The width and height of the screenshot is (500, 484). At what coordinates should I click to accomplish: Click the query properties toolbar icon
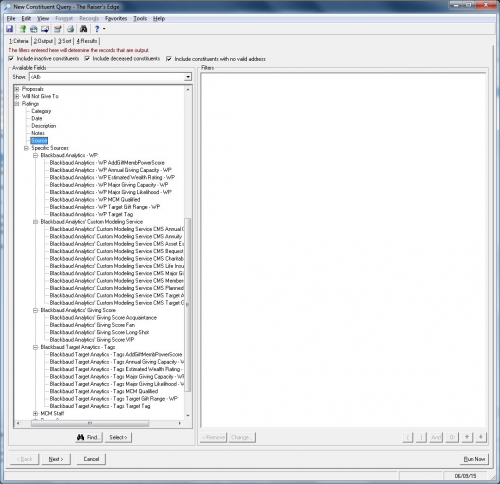click(x=58, y=29)
